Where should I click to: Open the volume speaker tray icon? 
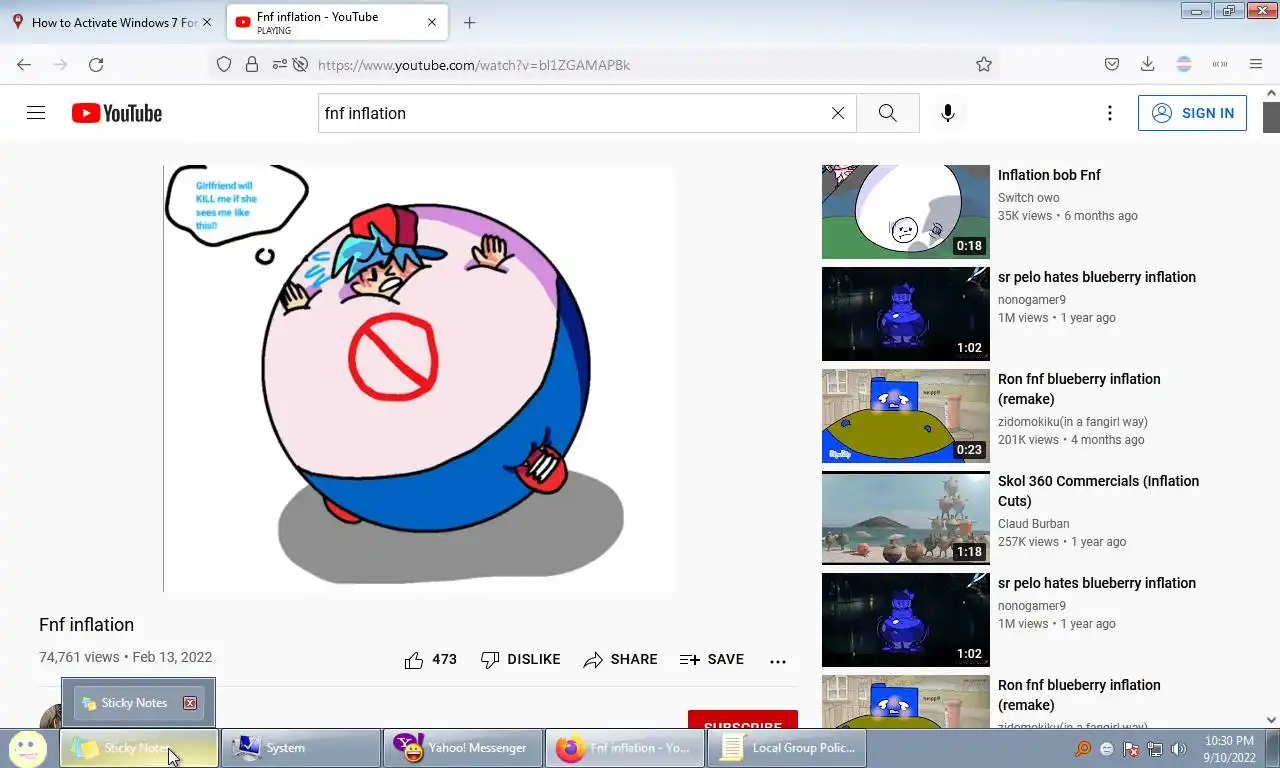[1179, 749]
